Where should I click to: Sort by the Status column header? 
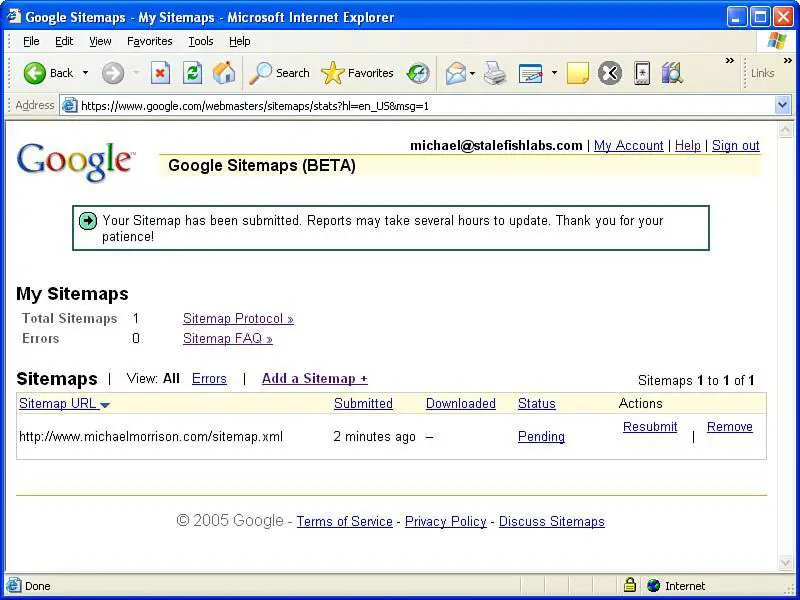coord(537,404)
